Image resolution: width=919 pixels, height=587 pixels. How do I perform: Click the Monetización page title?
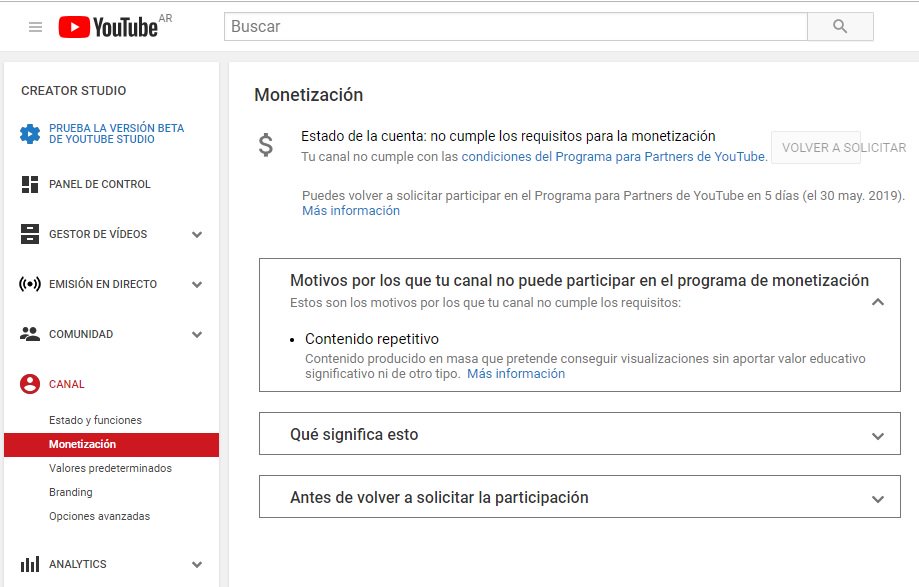click(309, 95)
